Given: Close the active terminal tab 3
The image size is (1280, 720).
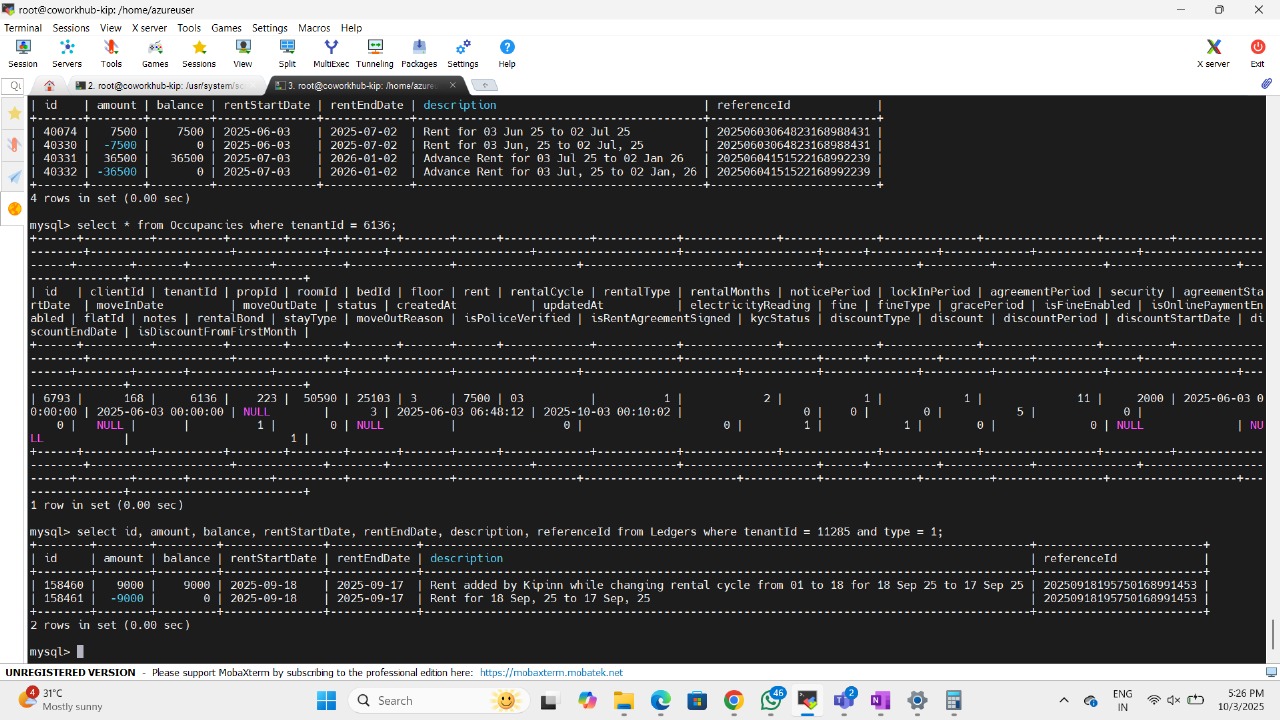Looking at the screenshot, I should 452,85.
